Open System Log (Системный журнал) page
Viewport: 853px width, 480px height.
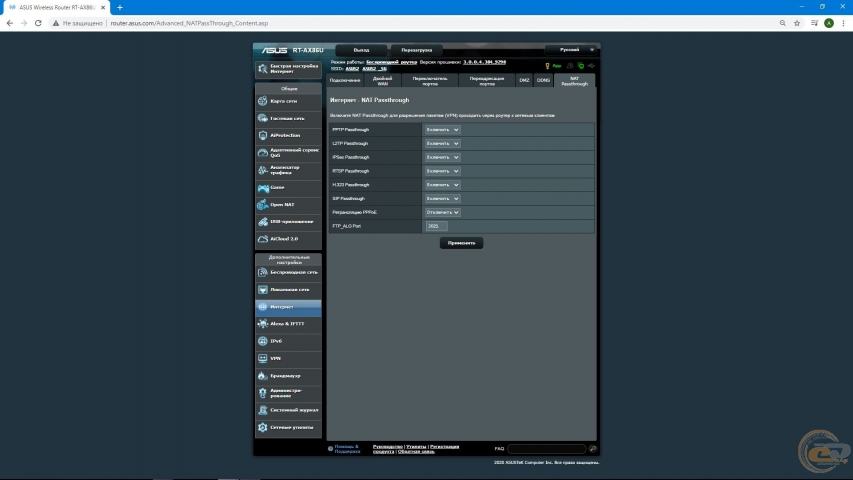click(288, 410)
